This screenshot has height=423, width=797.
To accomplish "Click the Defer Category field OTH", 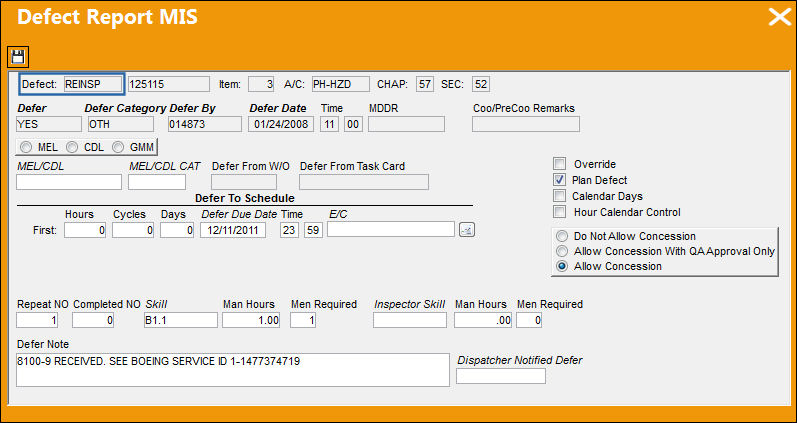I will [121, 124].
